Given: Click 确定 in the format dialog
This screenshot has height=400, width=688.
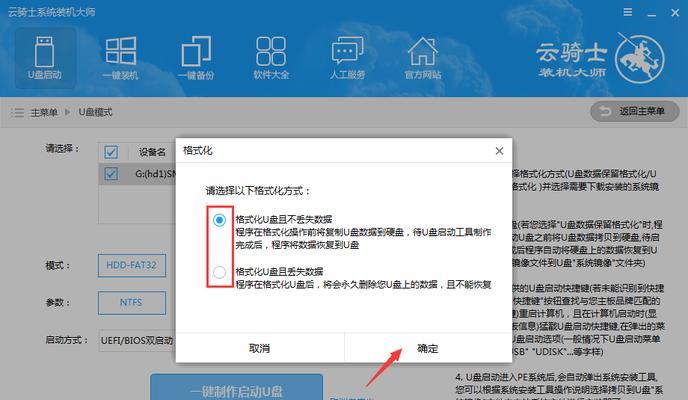Looking at the screenshot, I should pyautogui.click(x=428, y=348).
